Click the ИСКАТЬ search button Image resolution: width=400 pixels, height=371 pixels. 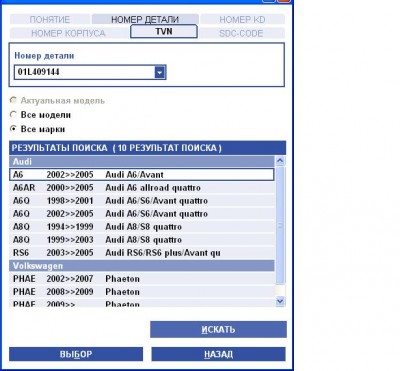[x=218, y=329]
